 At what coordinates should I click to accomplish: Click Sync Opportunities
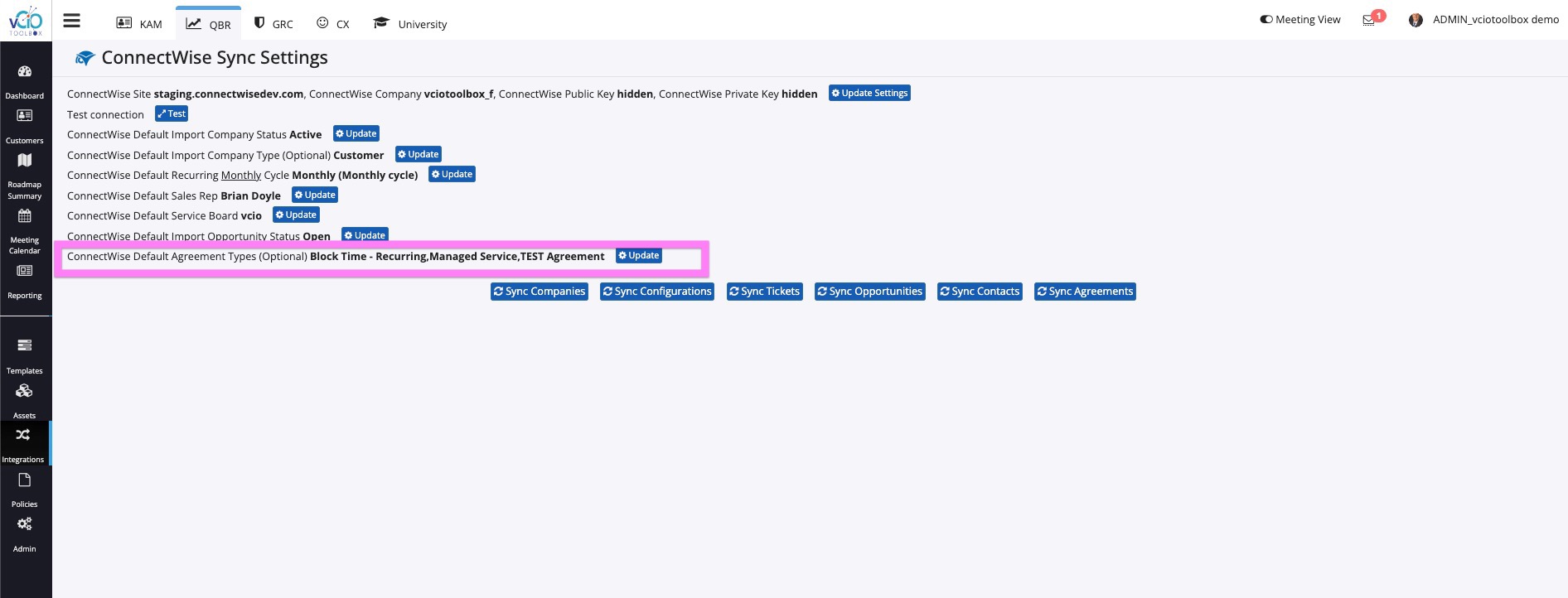pos(870,292)
